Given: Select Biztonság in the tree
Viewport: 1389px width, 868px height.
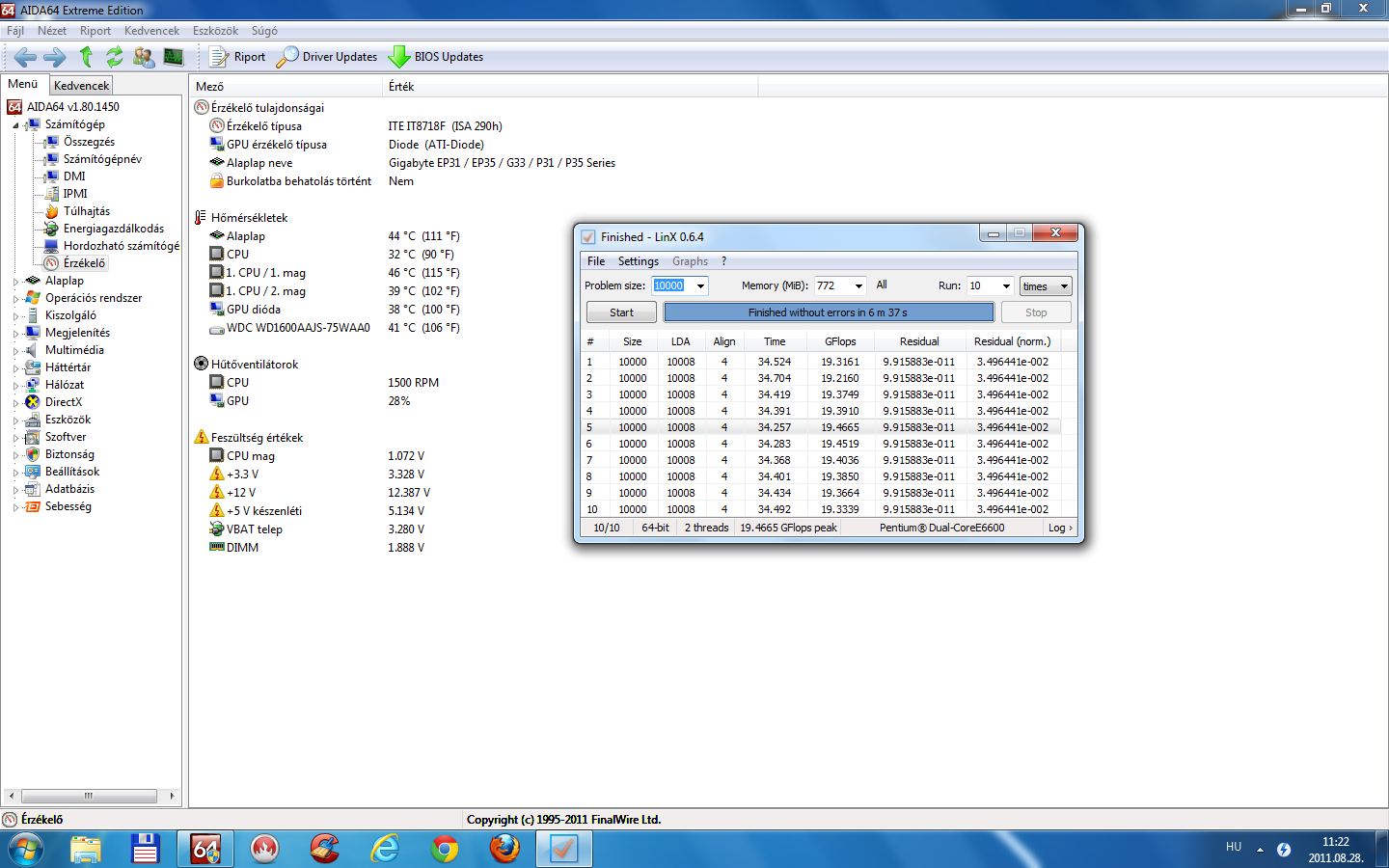Looking at the screenshot, I should 69,454.
